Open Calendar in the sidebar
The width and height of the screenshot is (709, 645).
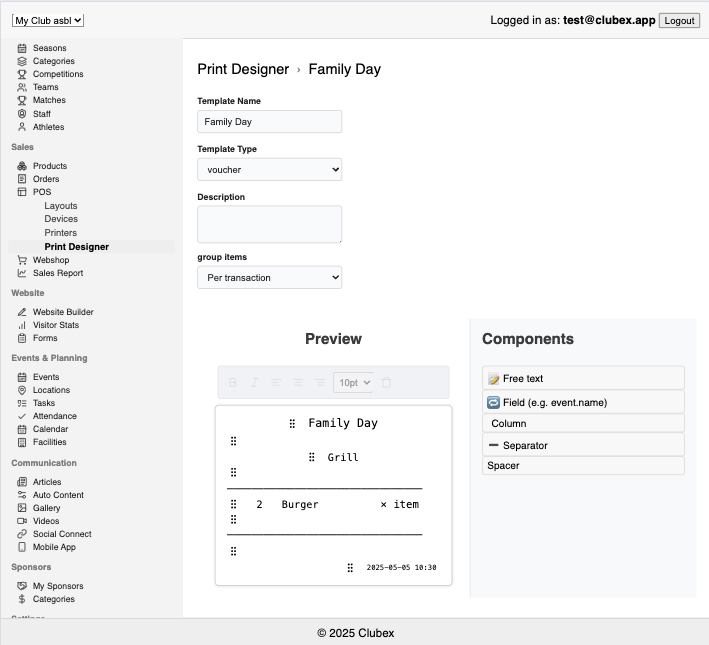point(50,429)
